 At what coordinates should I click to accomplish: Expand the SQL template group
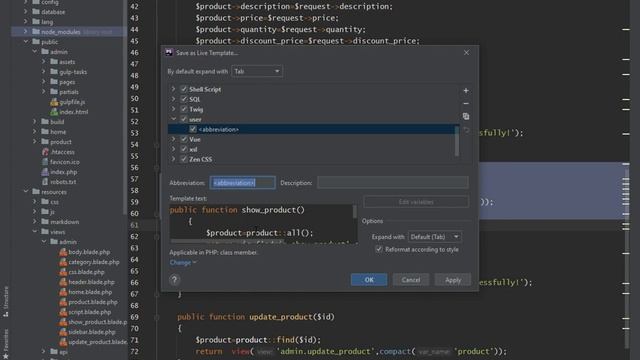coord(173,99)
